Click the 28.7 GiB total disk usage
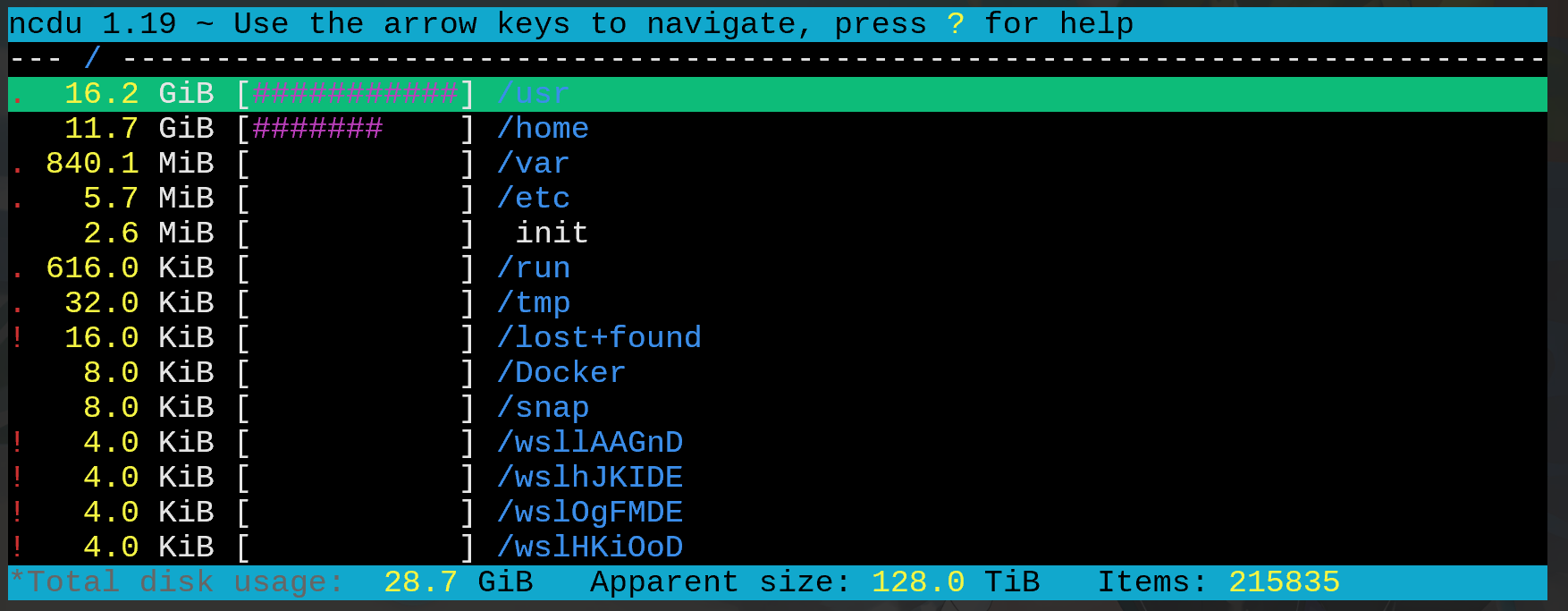The width and height of the screenshot is (1568, 611). [x=458, y=582]
